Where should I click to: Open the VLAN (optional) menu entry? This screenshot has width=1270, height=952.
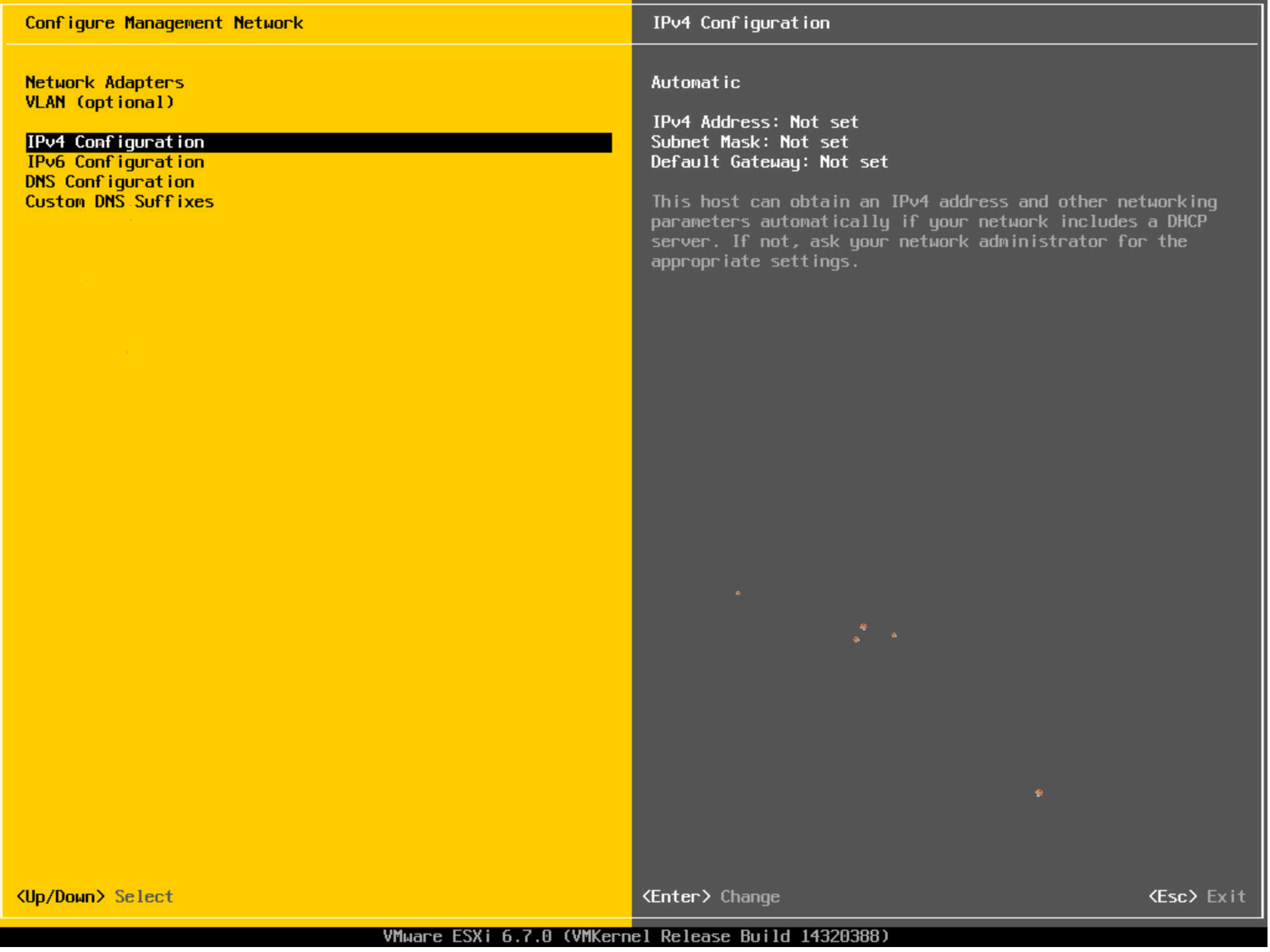[99, 102]
